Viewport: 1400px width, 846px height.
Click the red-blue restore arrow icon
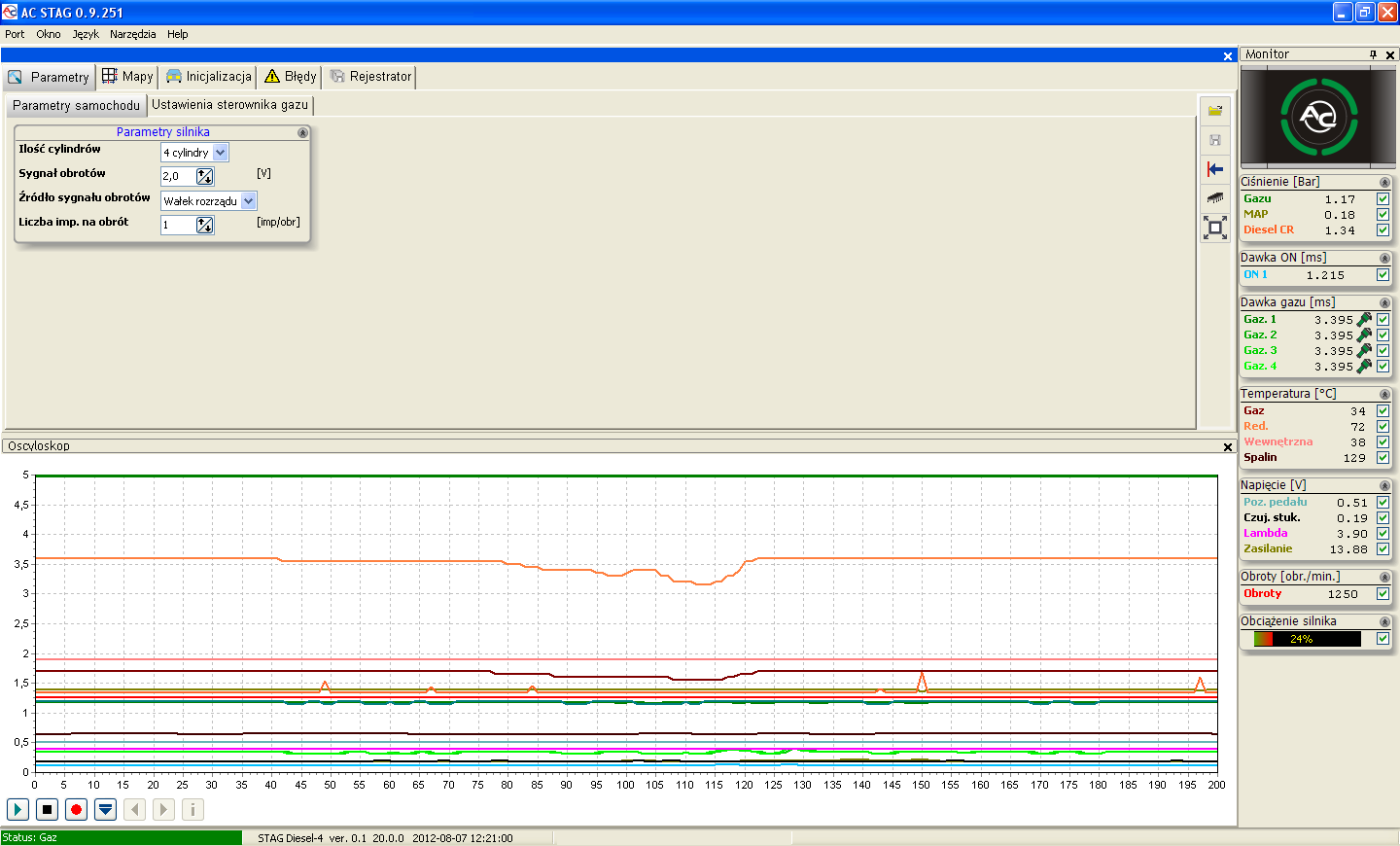pyautogui.click(x=1215, y=169)
